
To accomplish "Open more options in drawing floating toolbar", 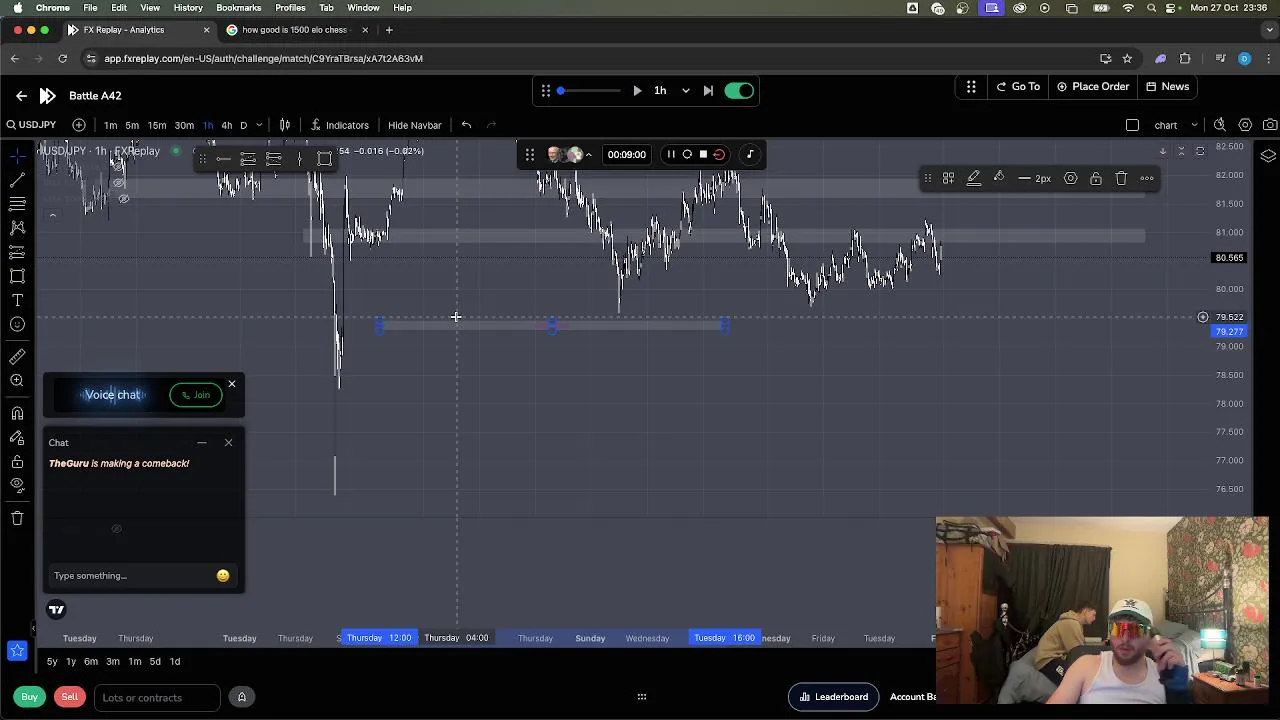I will tap(1147, 178).
